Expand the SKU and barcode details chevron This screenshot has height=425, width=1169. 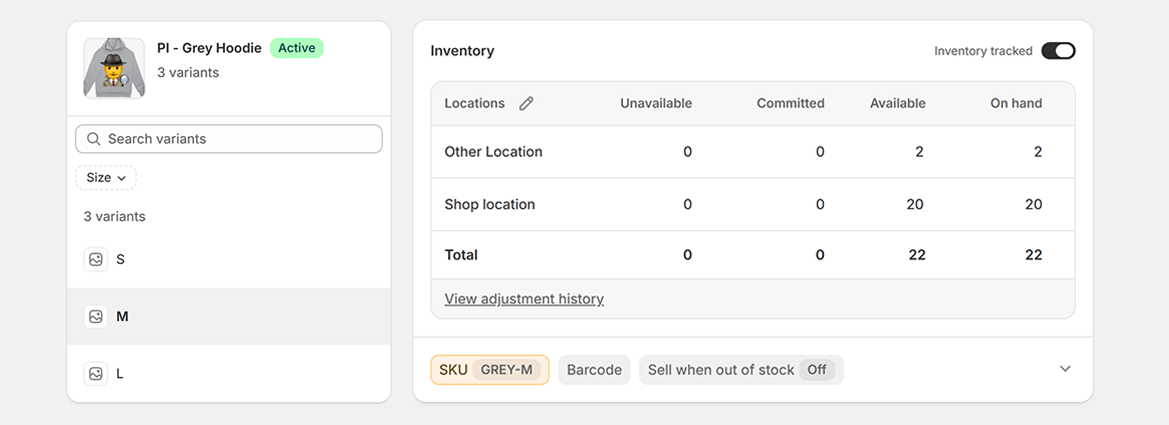1065,369
